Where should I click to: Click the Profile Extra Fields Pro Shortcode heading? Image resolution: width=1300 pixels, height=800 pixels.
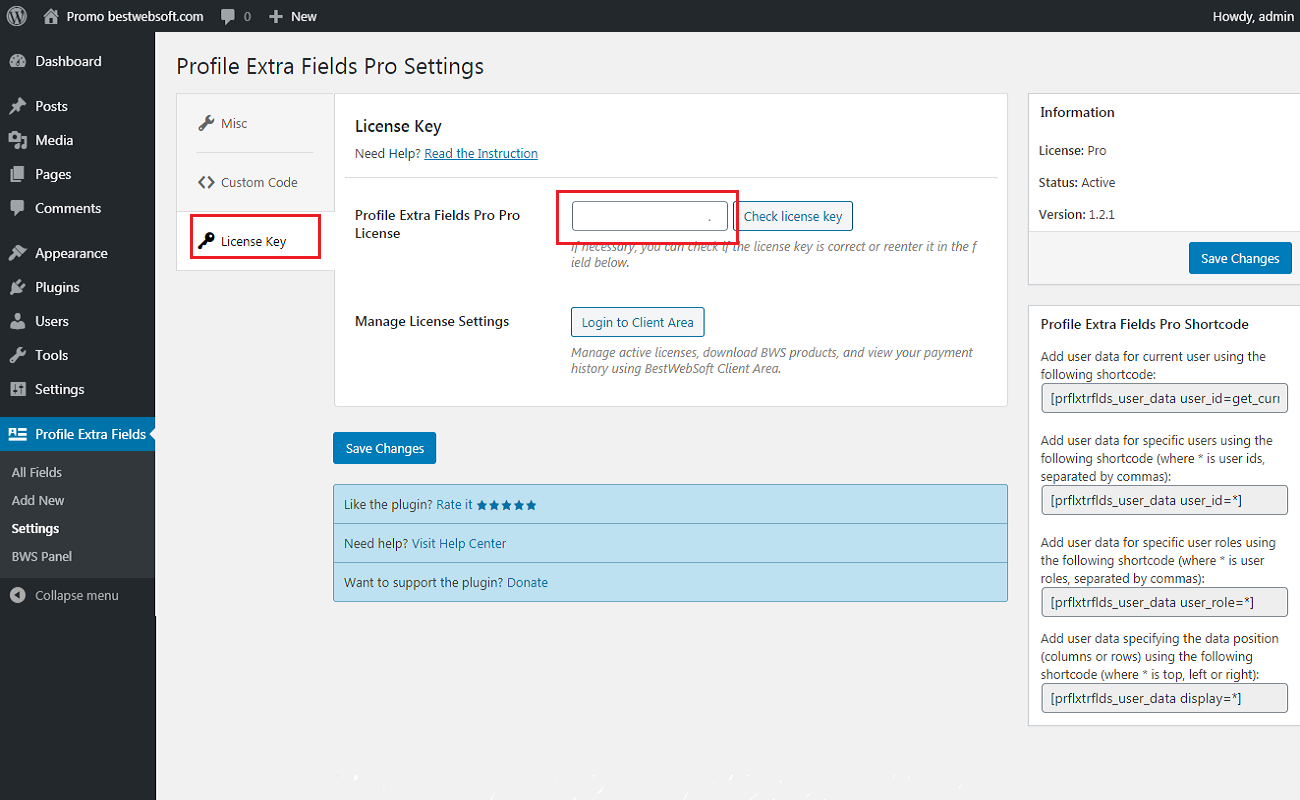[1144, 324]
